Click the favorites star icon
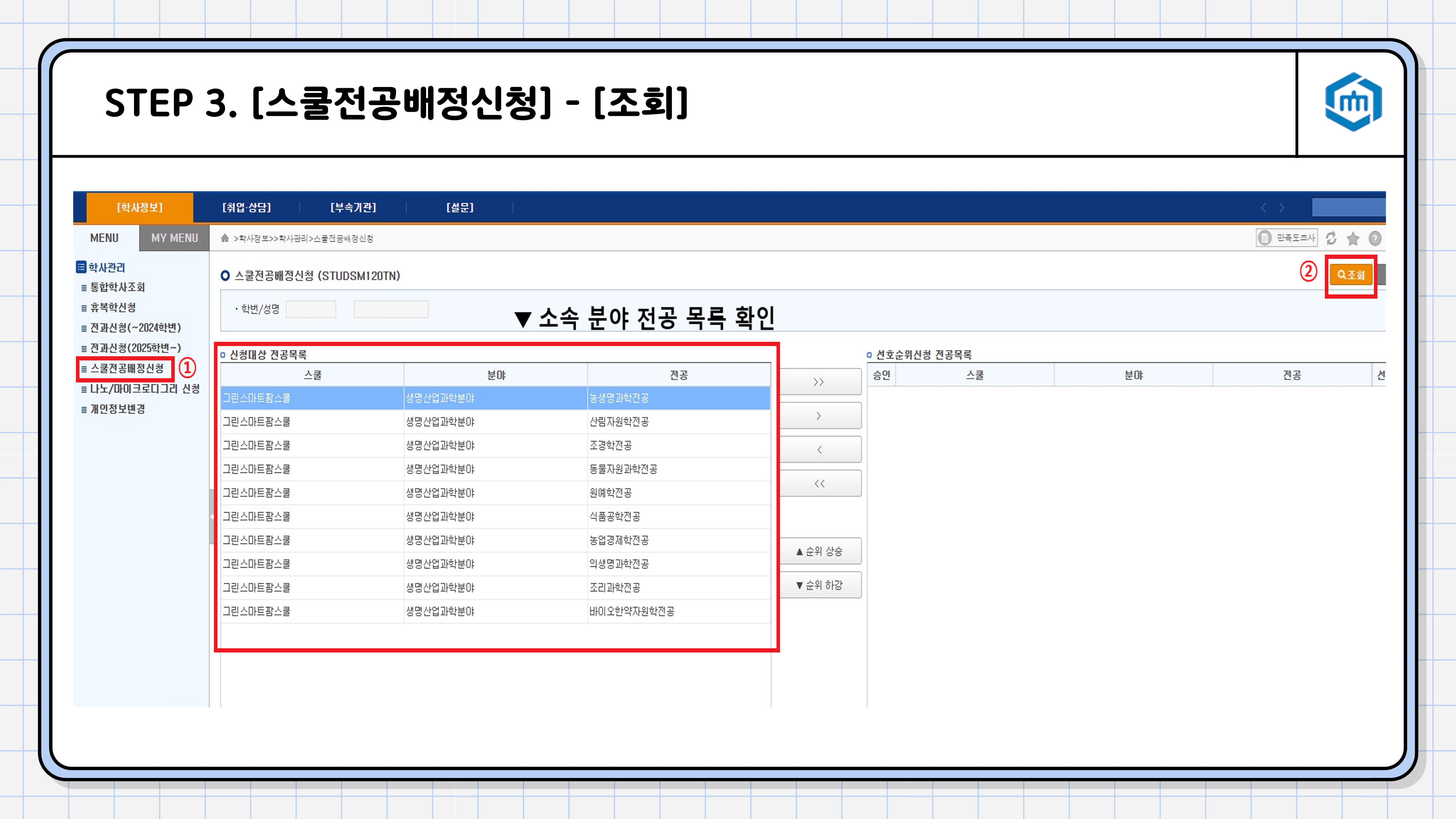The width and height of the screenshot is (1456, 819). click(x=1353, y=238)
